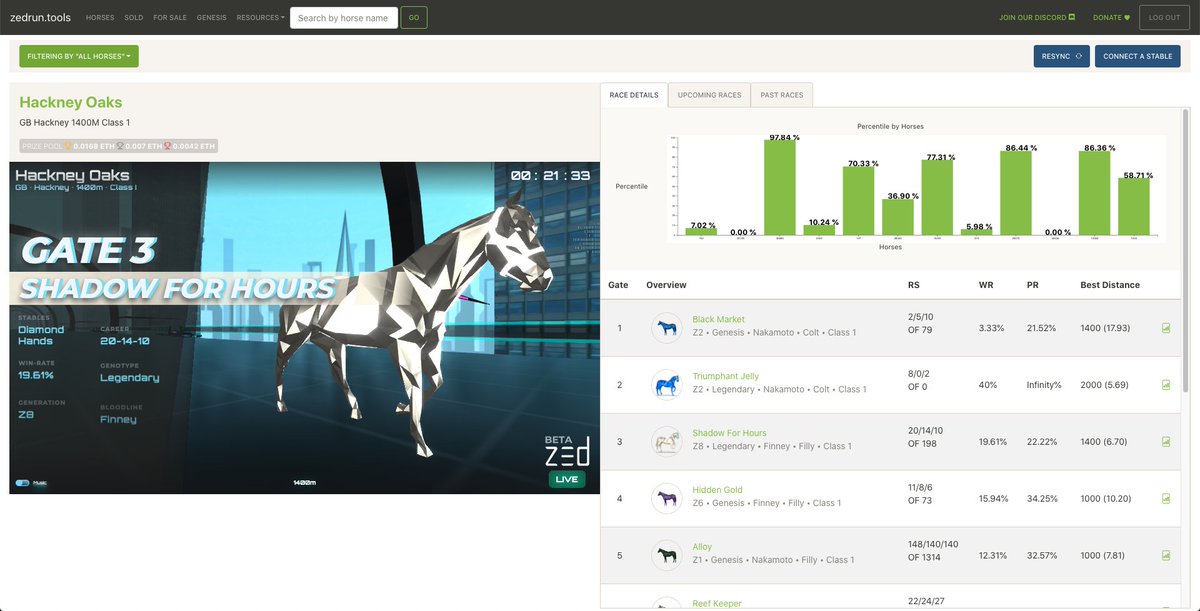Click the 77.31 % chart bar
The image size is (1200, 611).
coord(937,198)
